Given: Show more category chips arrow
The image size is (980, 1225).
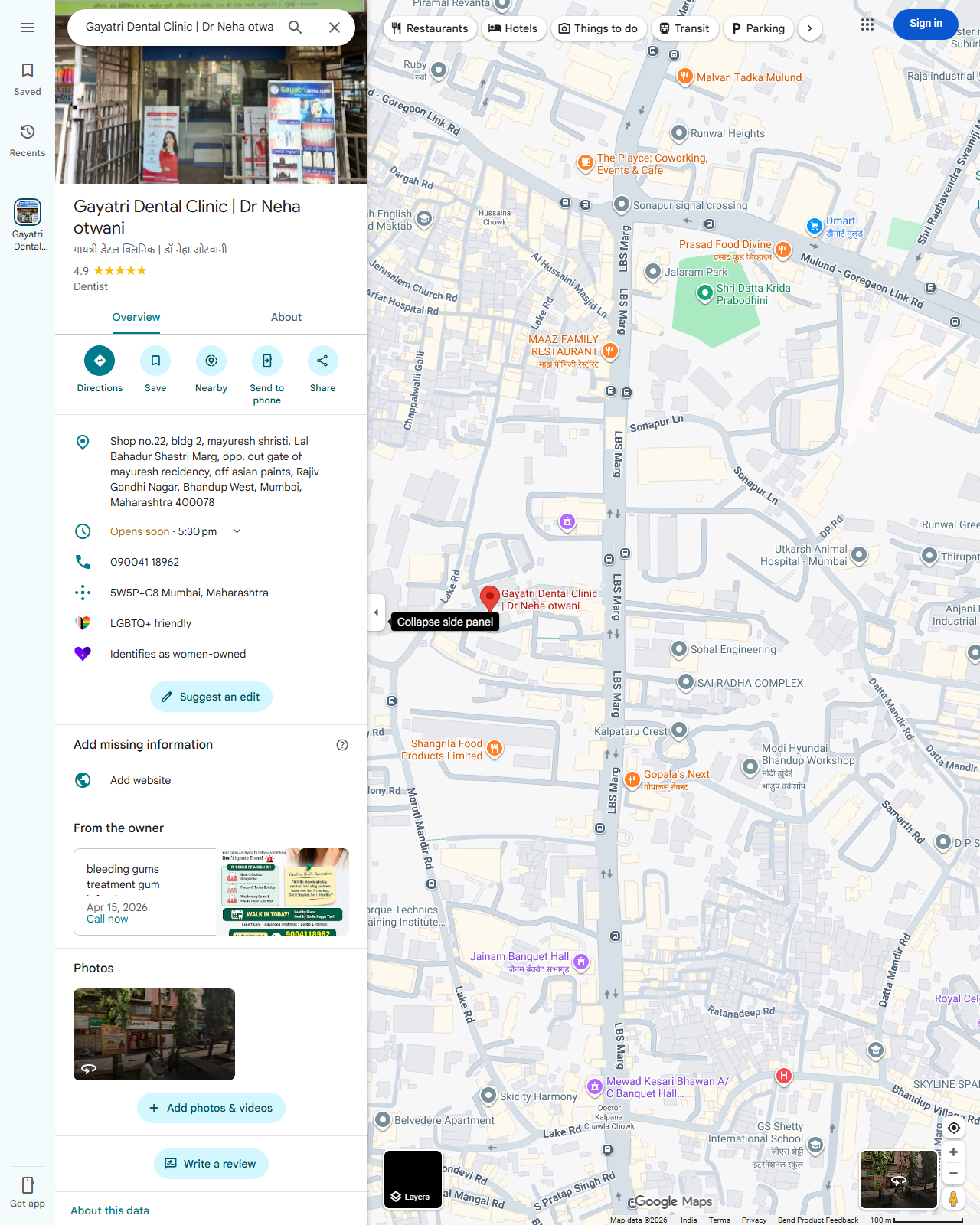Looking at the screenshot, I should click(810, 28).
